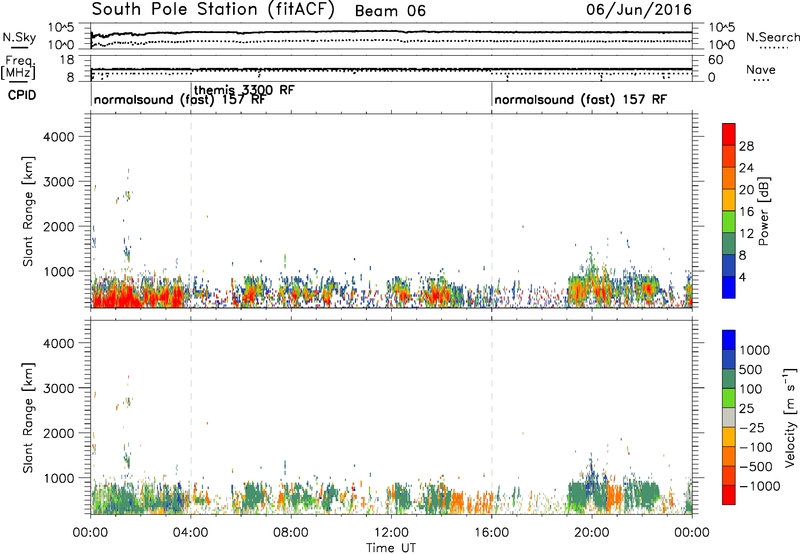Click the 'Velocity [m s-1]' colorbar title
Screen dimensions: 800x554
[x=790, y=417]
